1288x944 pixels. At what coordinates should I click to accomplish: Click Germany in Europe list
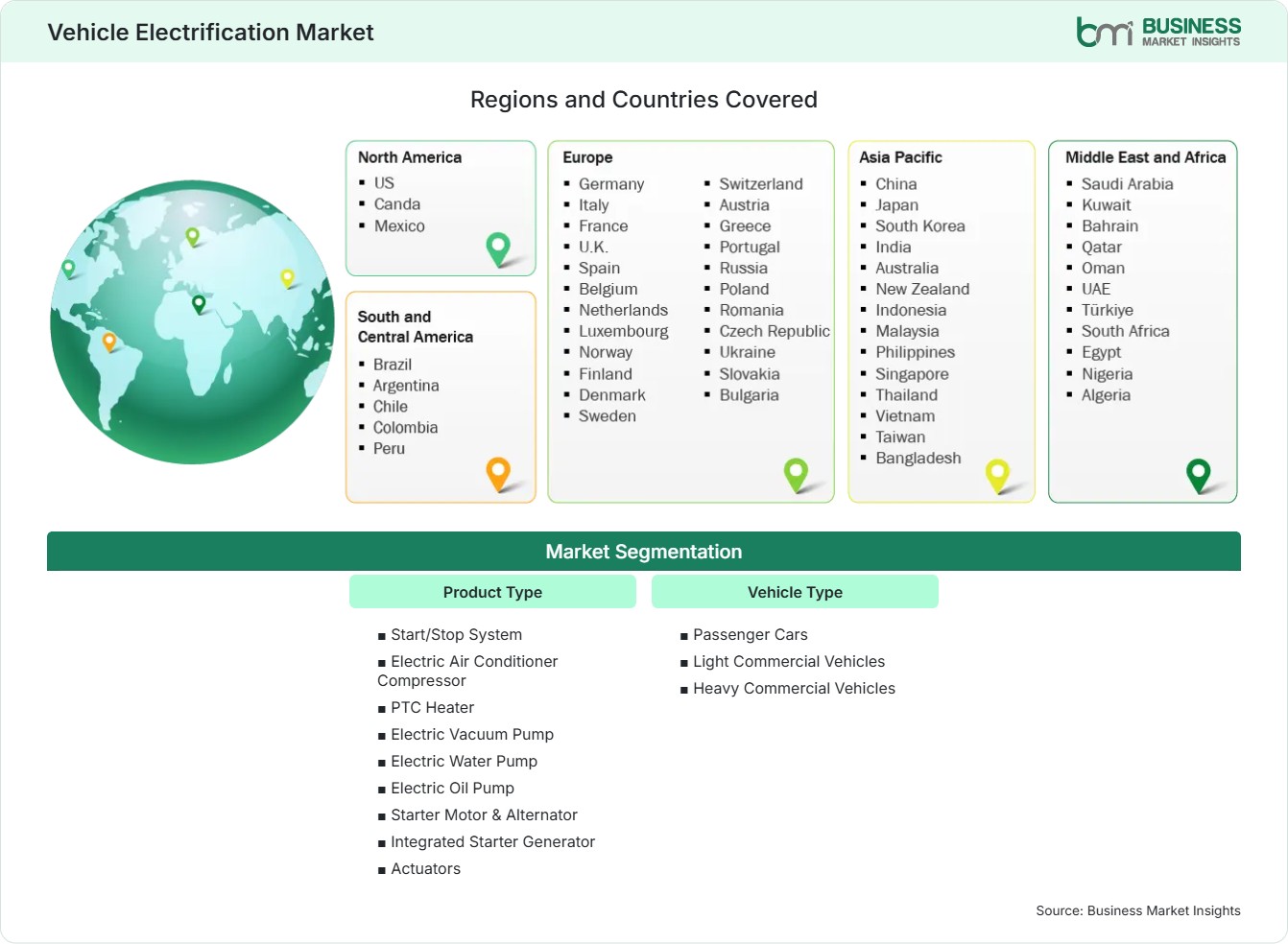pyautogui.click(x=611, y=184)
